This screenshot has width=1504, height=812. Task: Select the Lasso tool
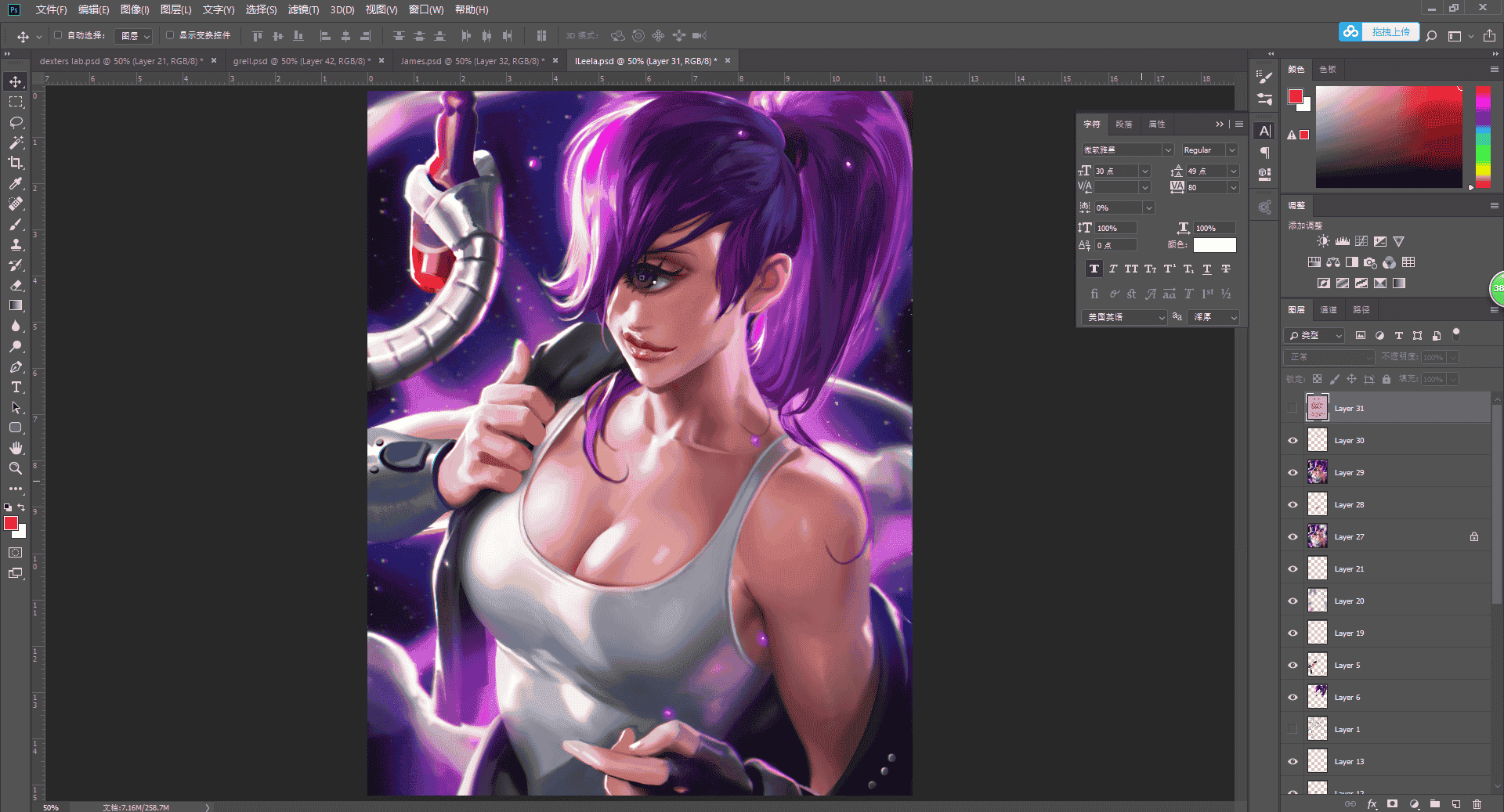click(16, 122)
